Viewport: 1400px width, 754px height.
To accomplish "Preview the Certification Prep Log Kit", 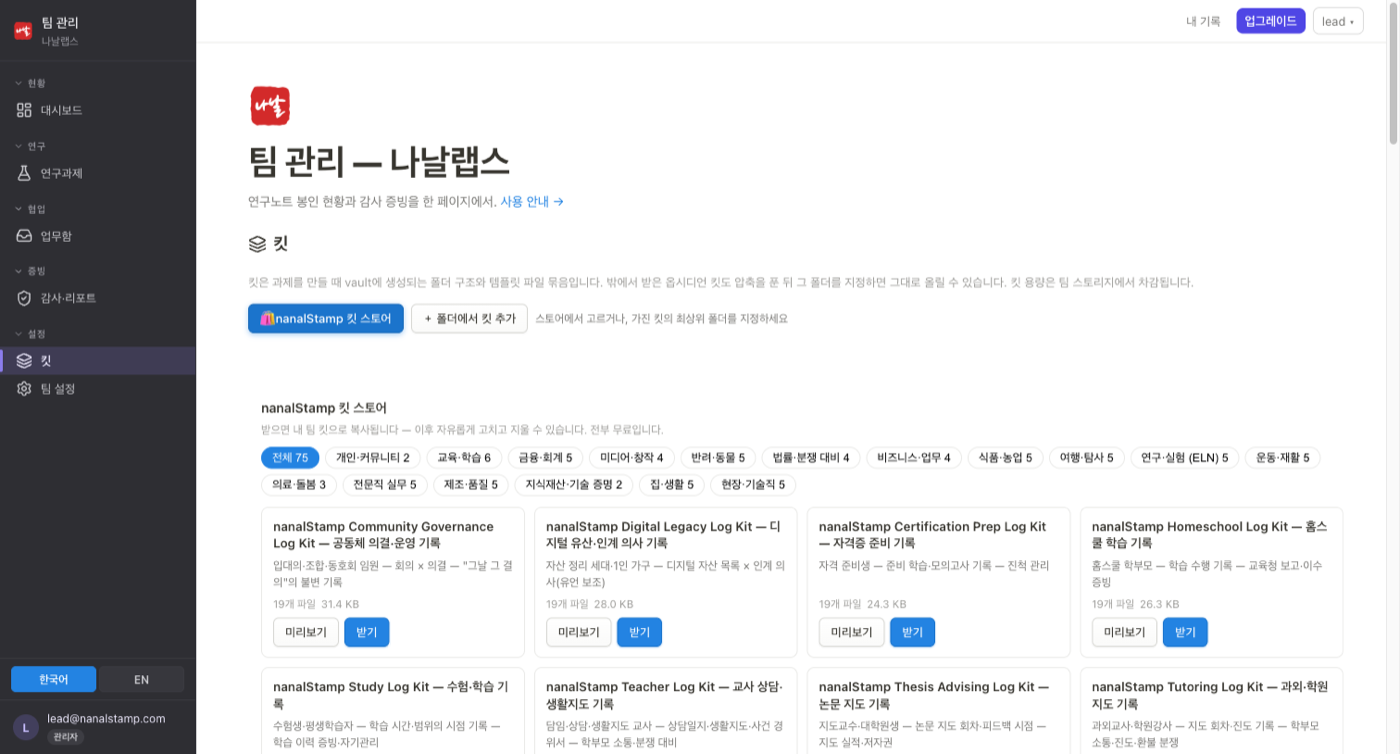I will [x=852, y=632].
